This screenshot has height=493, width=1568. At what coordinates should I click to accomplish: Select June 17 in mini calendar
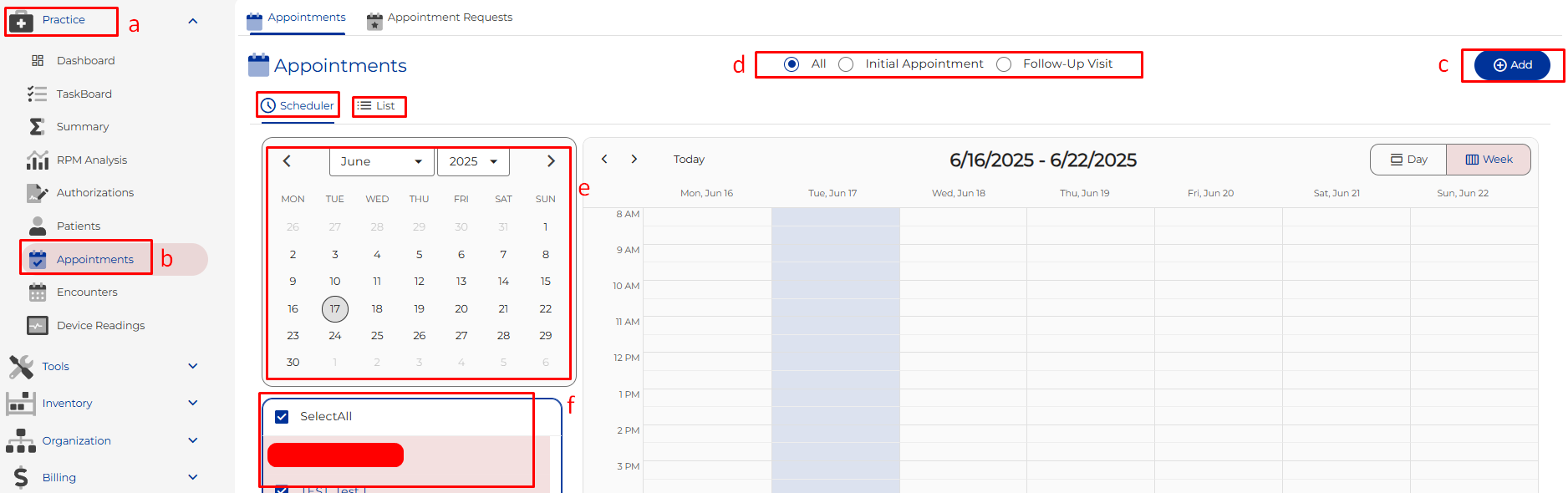tap(335, 309)
